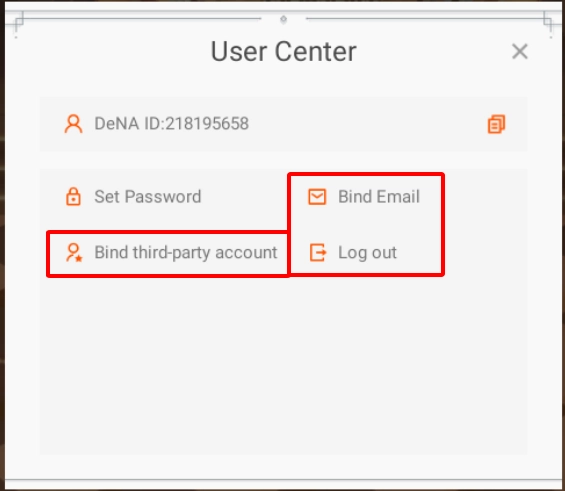Click the top-left corner bracket ornament
This screenshot has width=565, height=491.
[x=18, y=22]
